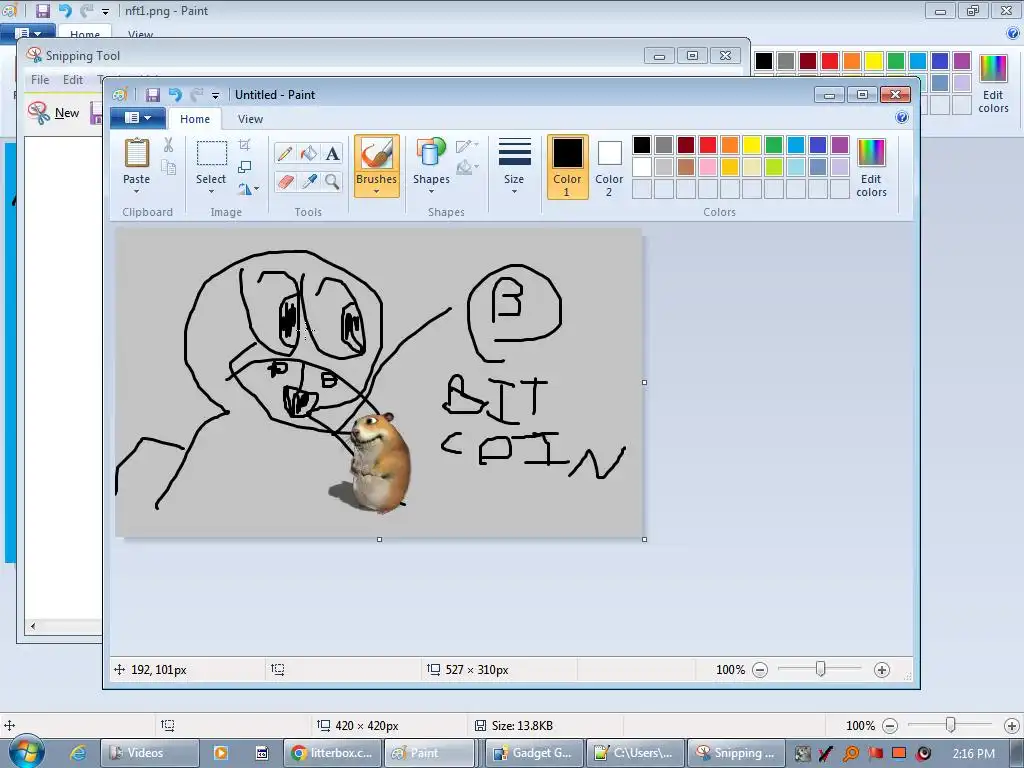This screenshot has width=1024, height=768.
Task: Click the Resize icon in Image group
Action: coord(244,167)
